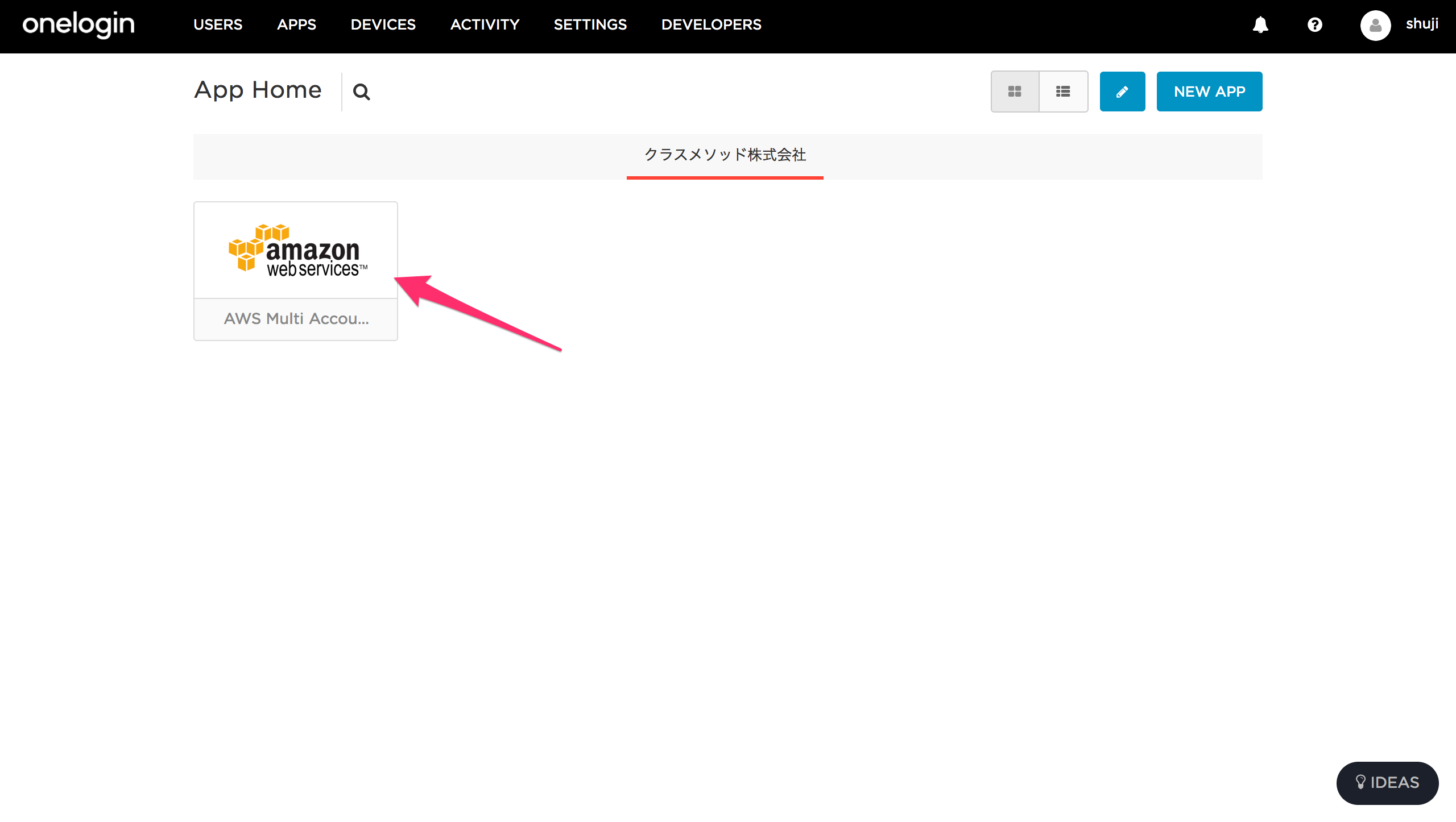Open the AWS Multi Account app tile

coord(295,250)
